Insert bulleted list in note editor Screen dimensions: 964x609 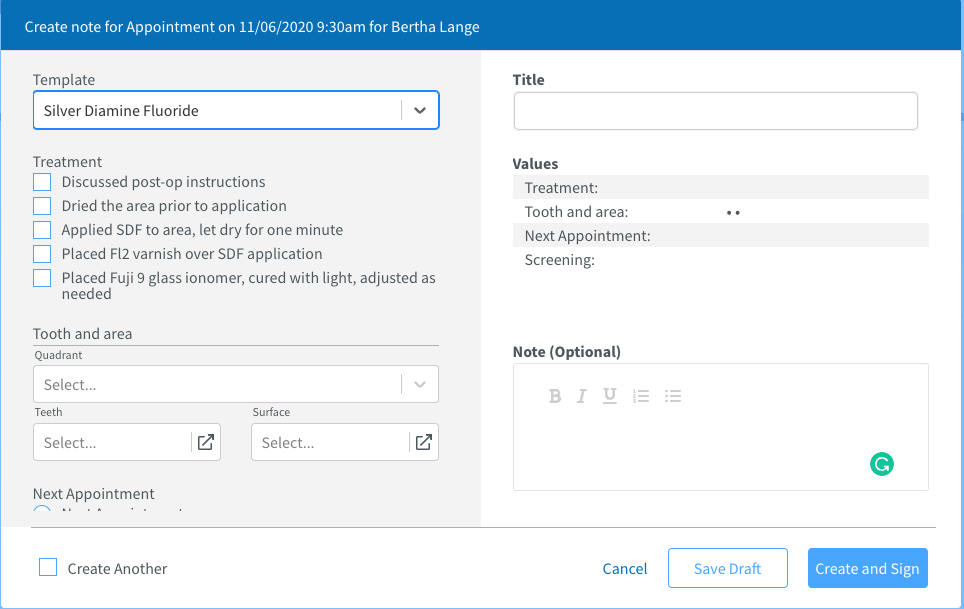[x=673, y=396]
